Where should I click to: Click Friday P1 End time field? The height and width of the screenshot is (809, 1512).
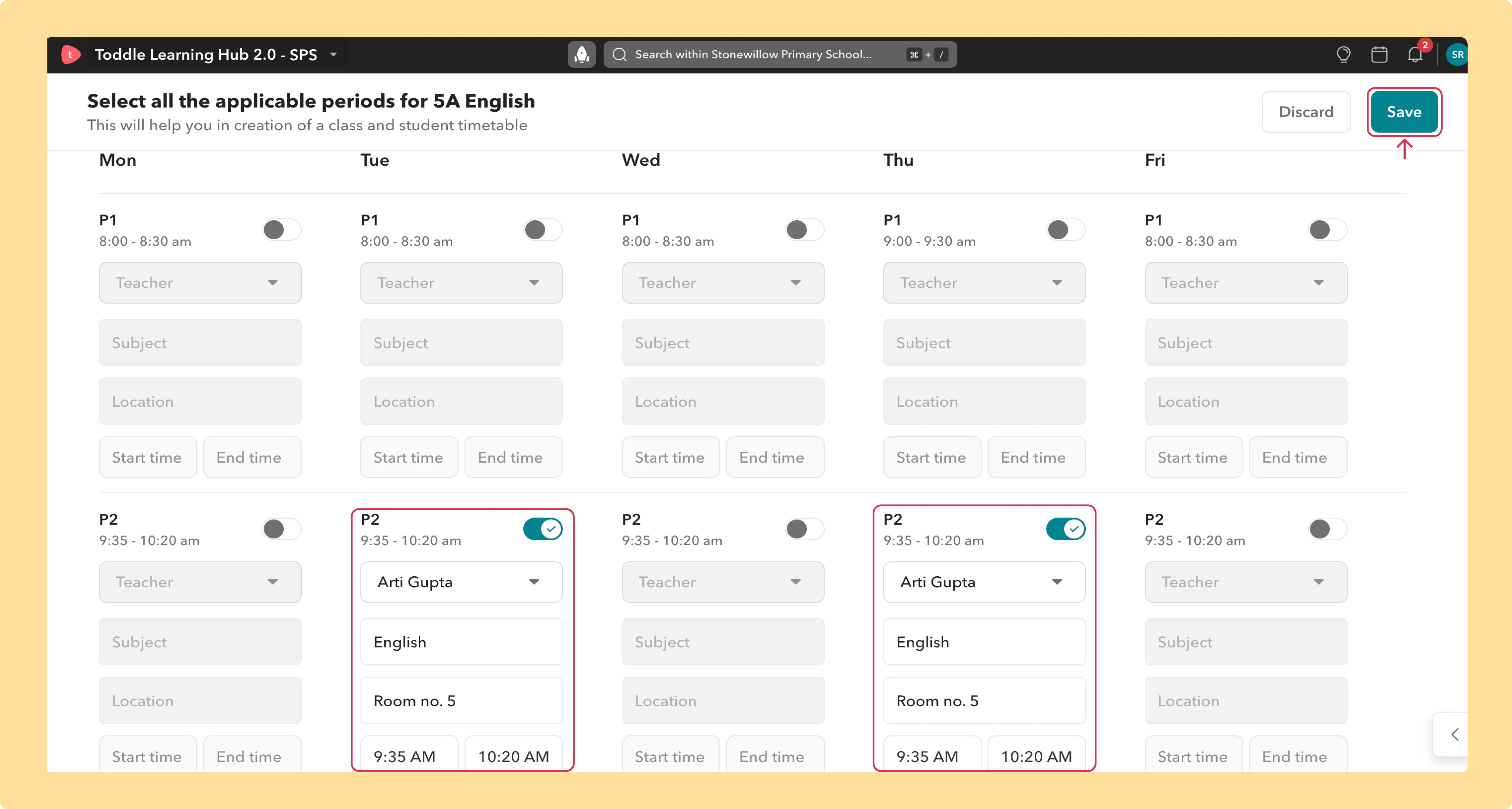1298,457
